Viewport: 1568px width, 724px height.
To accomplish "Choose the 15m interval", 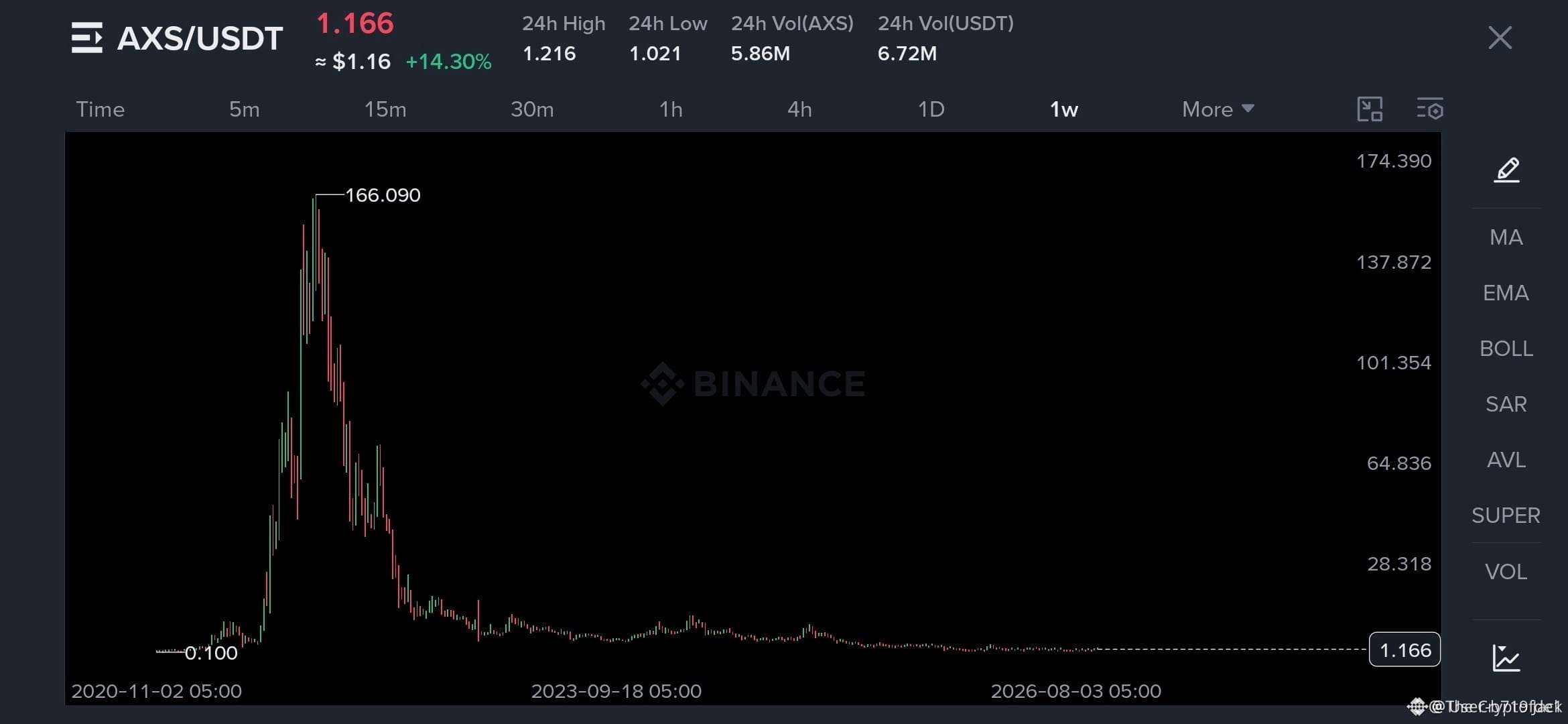I will coord(385,109).
